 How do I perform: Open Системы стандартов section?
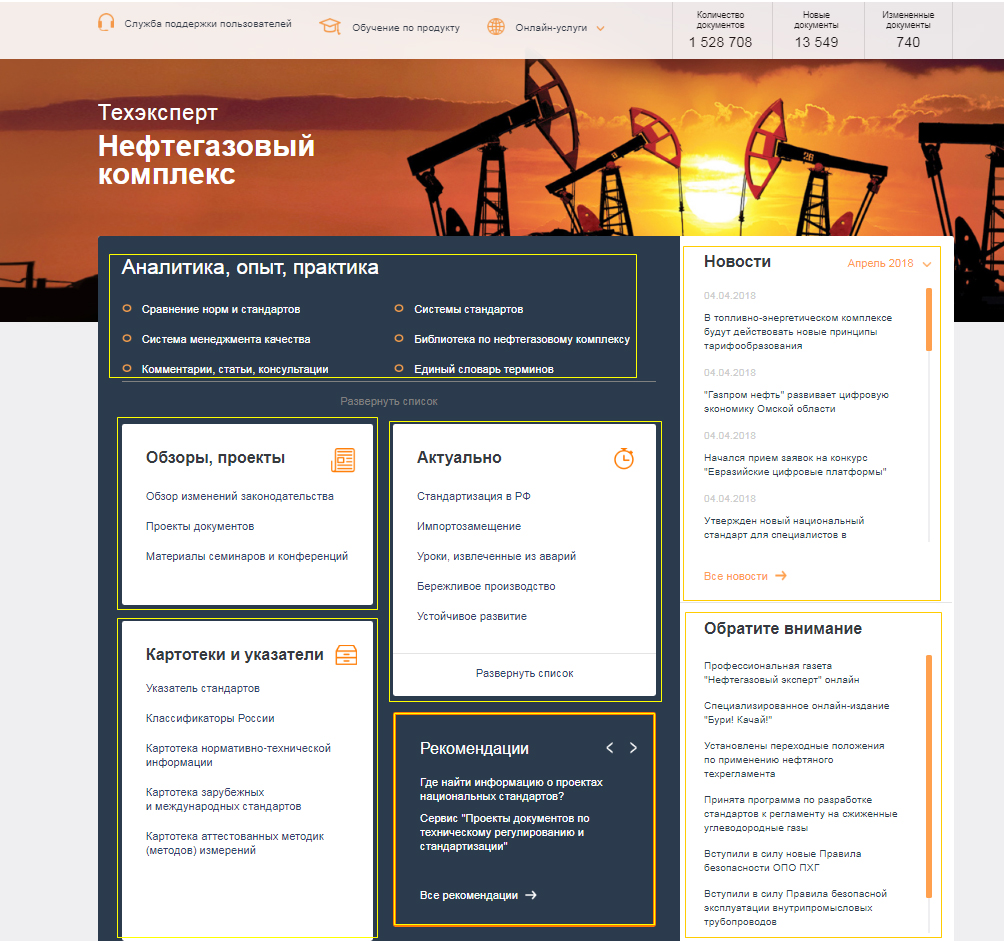point(468,310)
